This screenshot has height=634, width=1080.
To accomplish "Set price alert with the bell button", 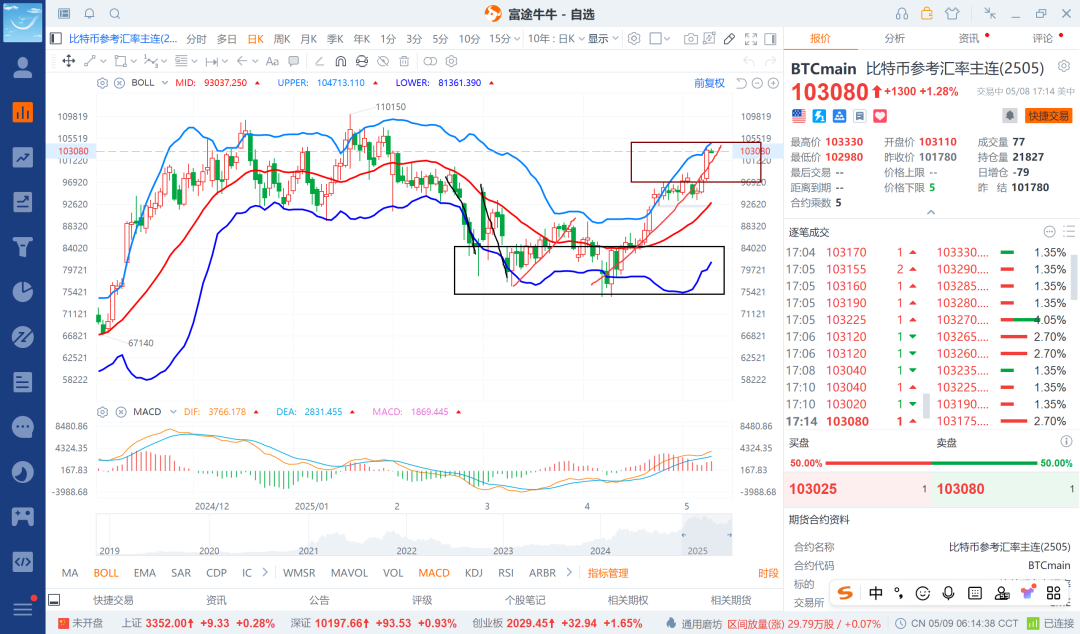I will (1009, 116).
